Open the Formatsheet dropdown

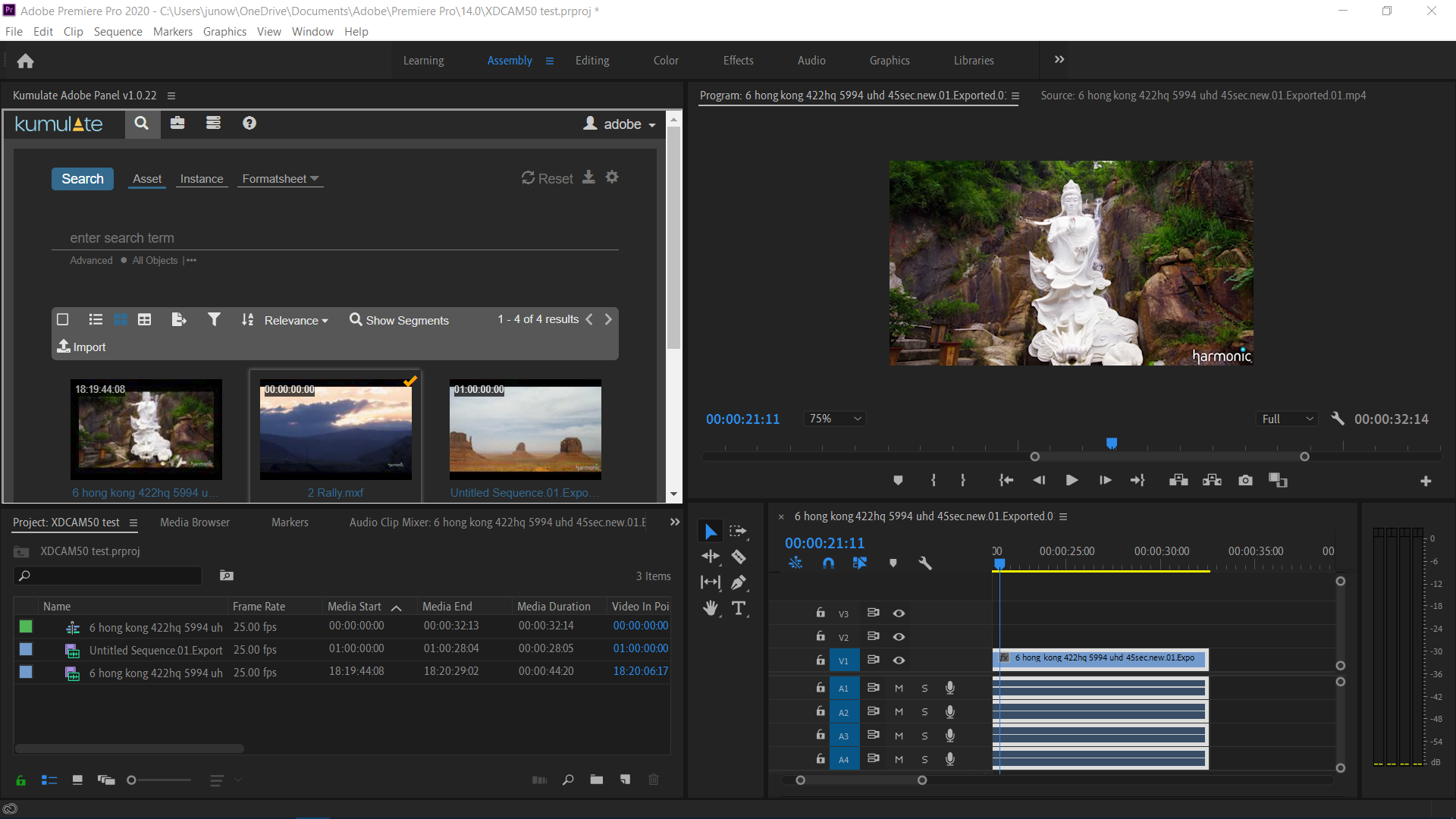281,179
